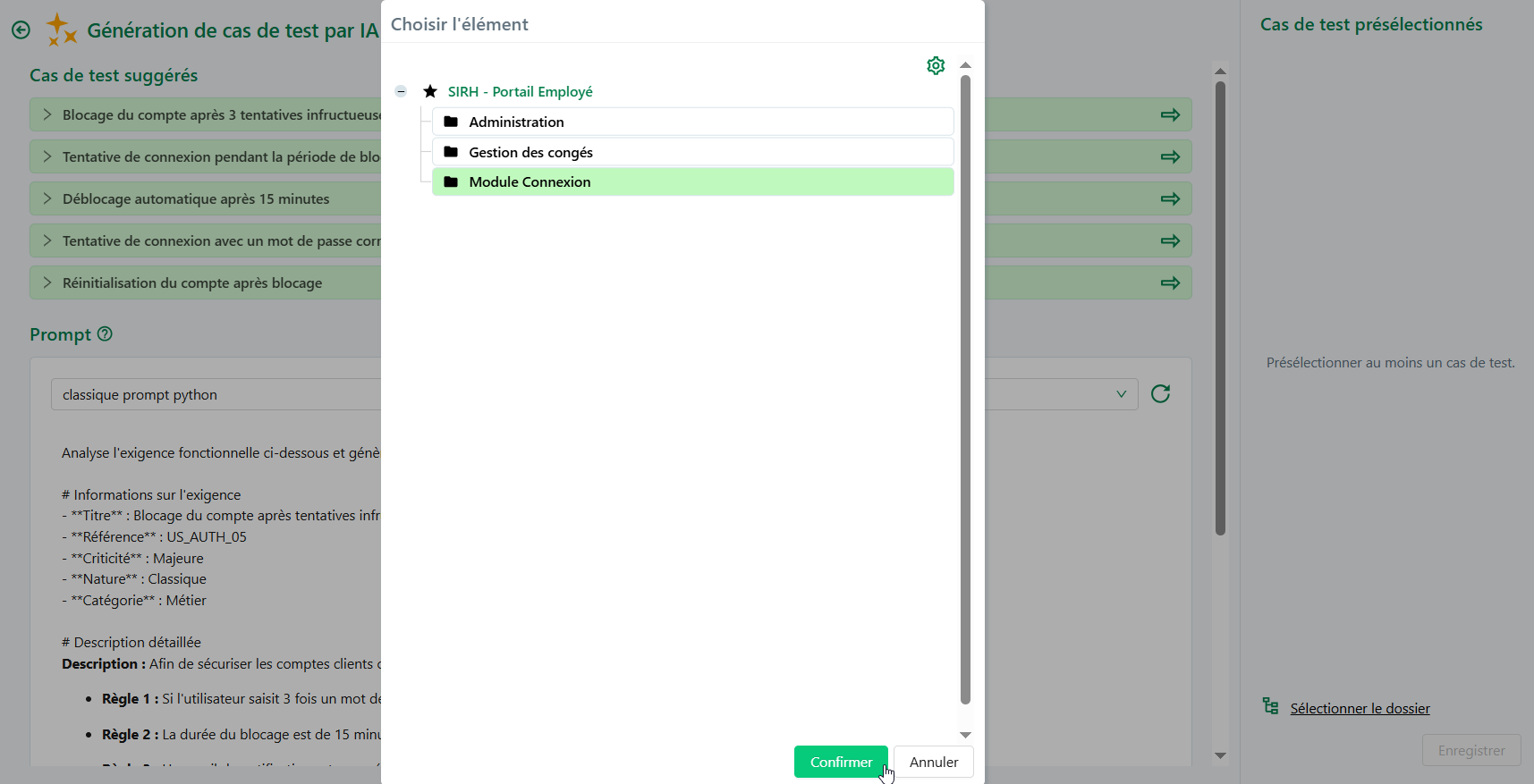
Task: Collapse the SIRH - Portail Employé tree node
Action: point(401,91)
